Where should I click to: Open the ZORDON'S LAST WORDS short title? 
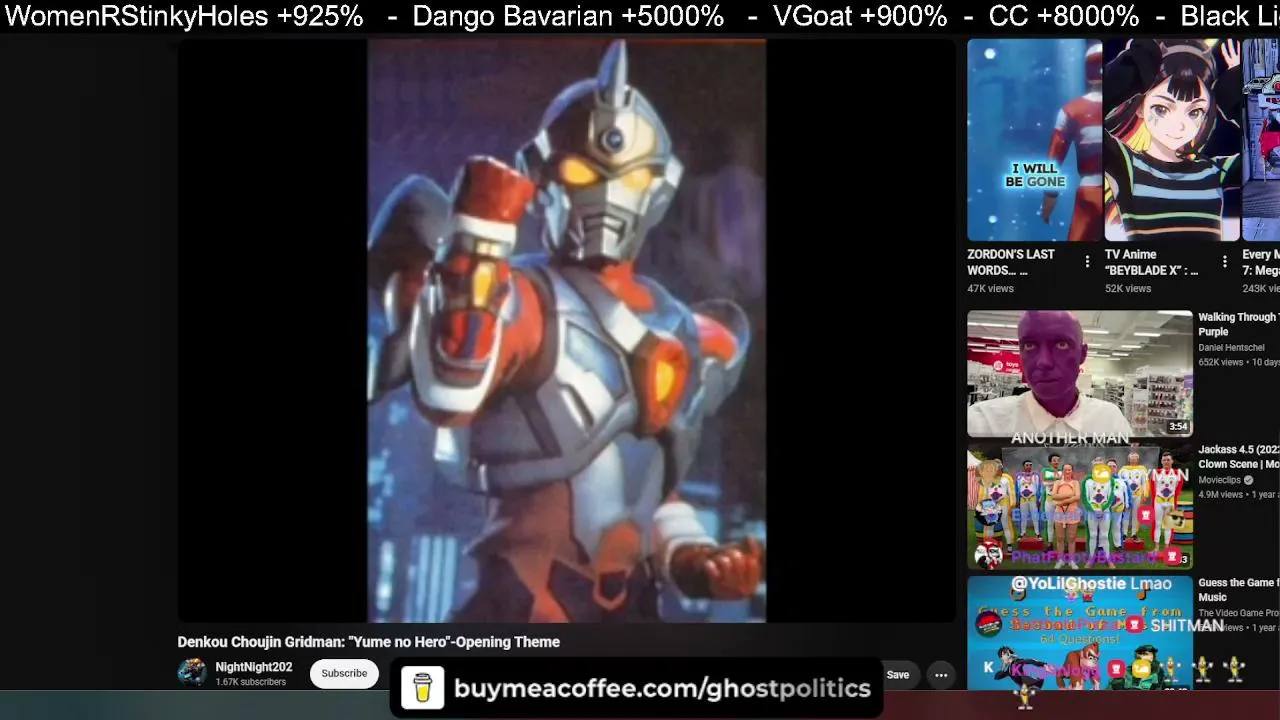[1011, 262]
